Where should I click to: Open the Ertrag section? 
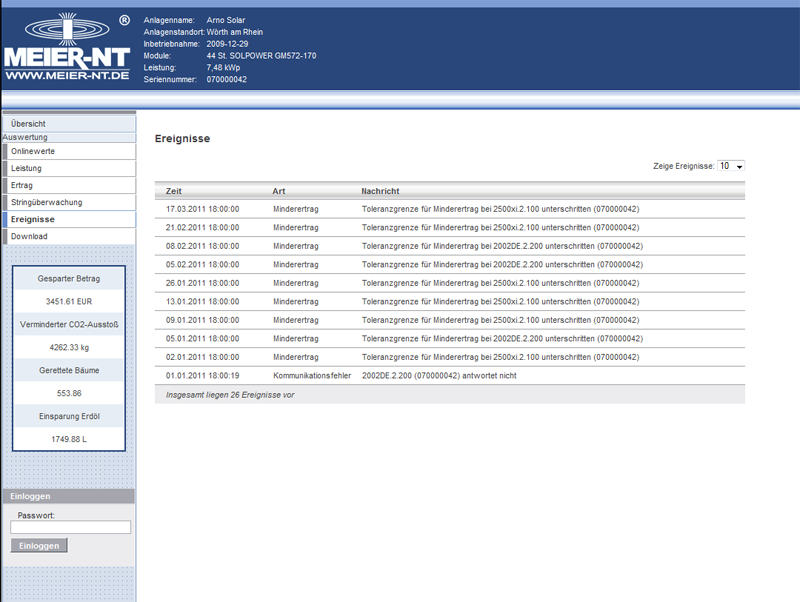22,185
